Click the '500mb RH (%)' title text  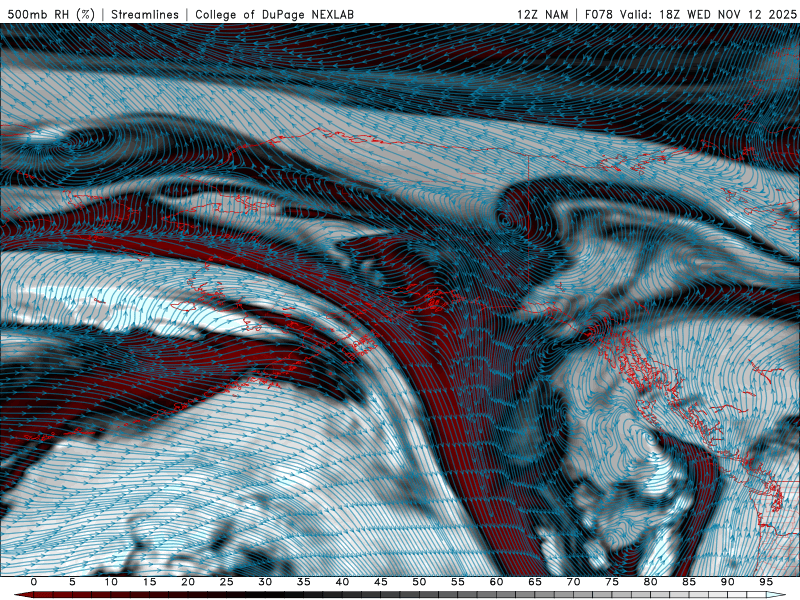point(52,14)
